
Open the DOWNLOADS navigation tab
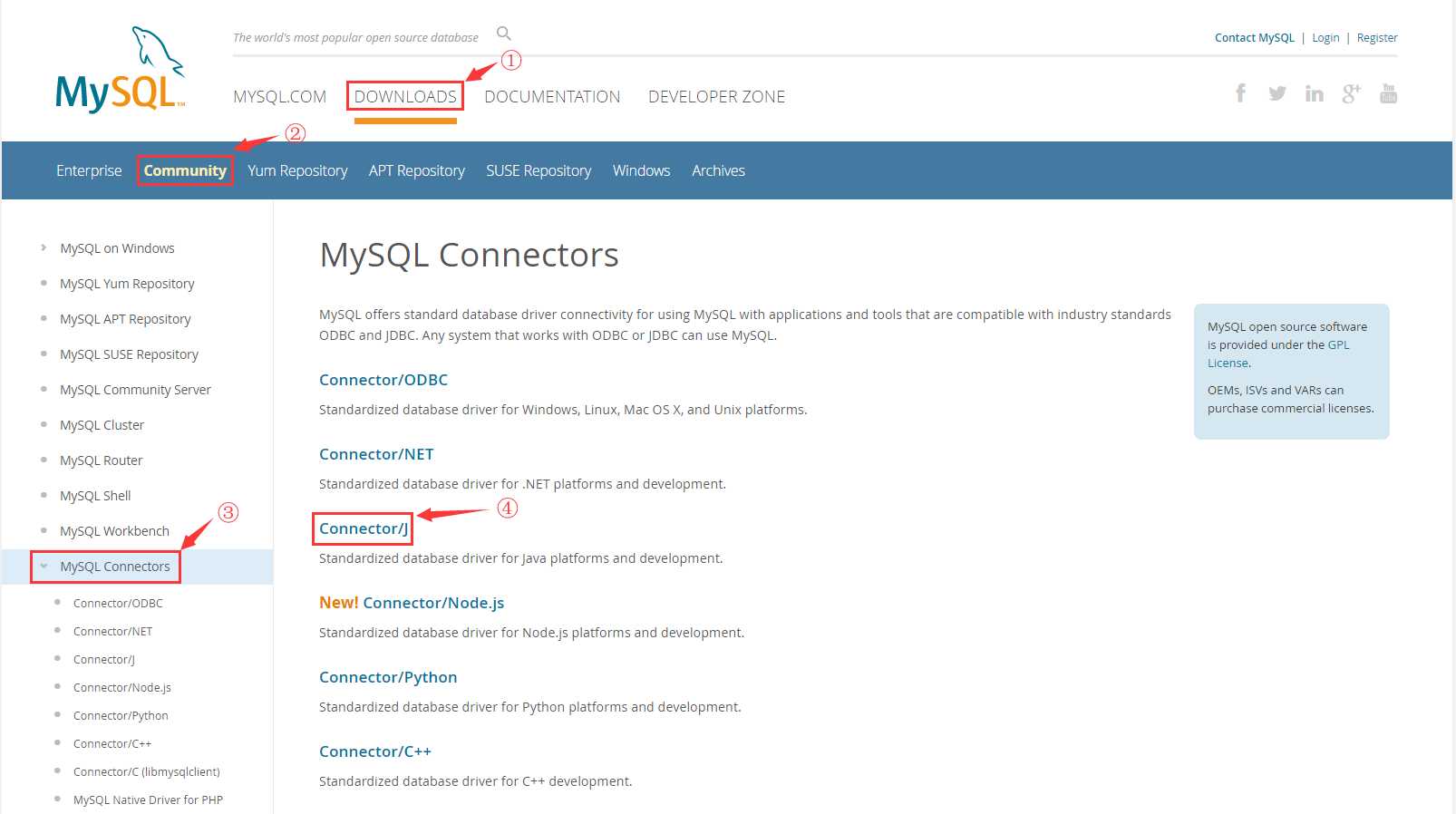point(405,97)
